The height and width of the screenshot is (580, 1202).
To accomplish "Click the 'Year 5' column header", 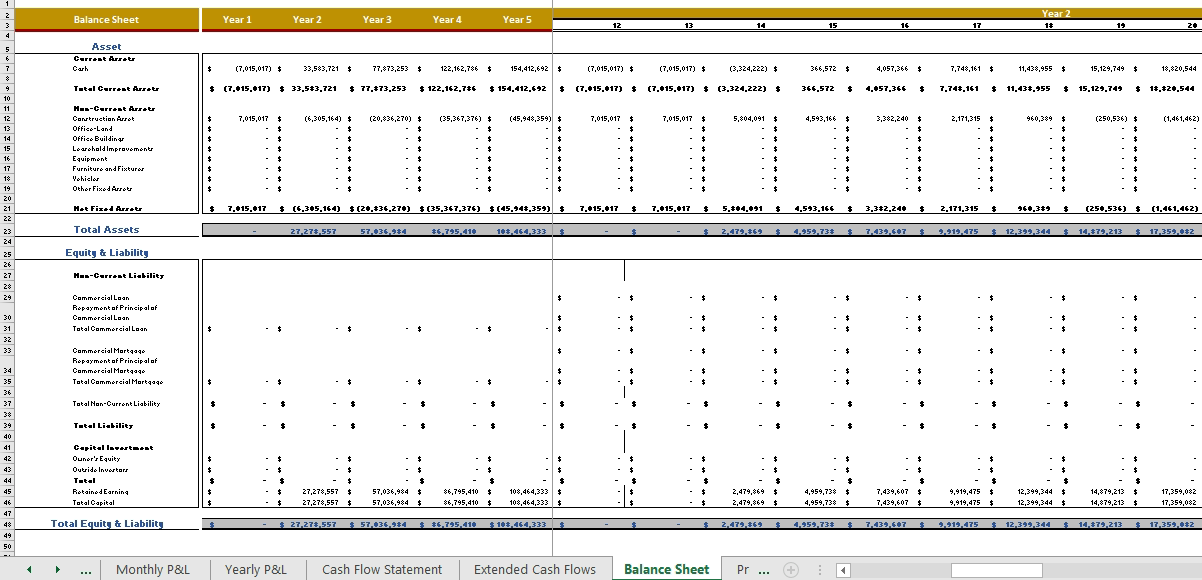I will 517,20.
